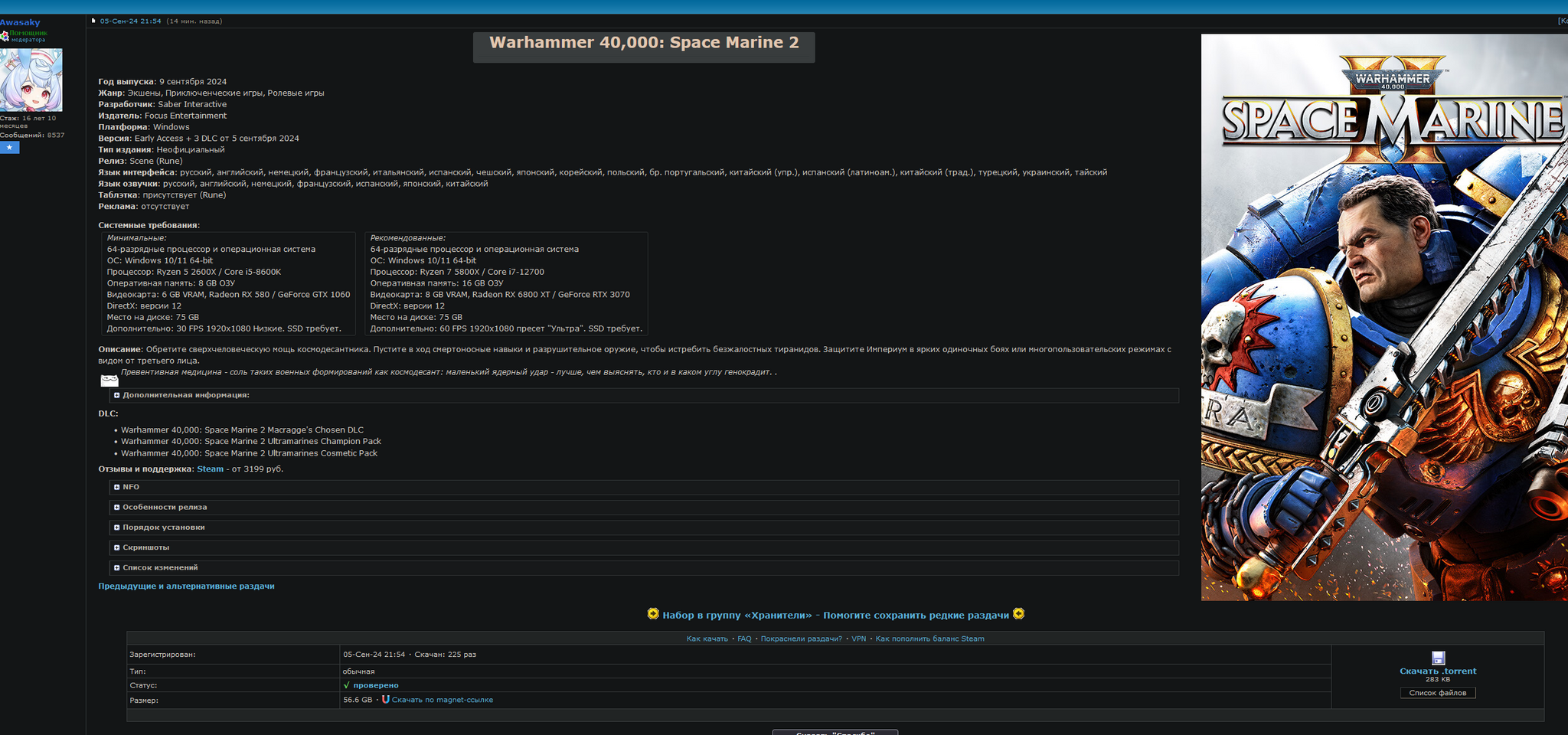The image size is (1568, 735).
Task: Click the plus icon beside Скриншоты
Action: 116,547
